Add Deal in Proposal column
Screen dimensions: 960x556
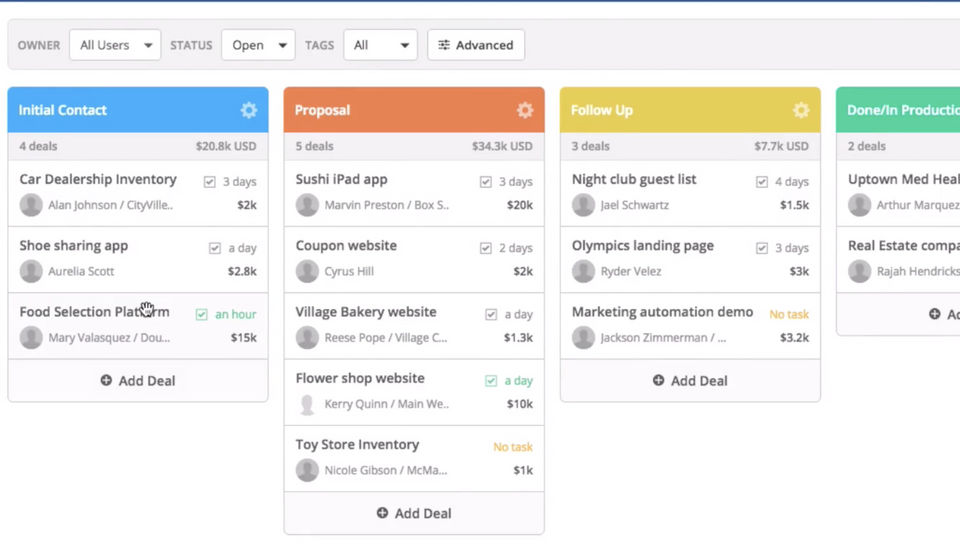pyautogui.click(x=414, y=513)
